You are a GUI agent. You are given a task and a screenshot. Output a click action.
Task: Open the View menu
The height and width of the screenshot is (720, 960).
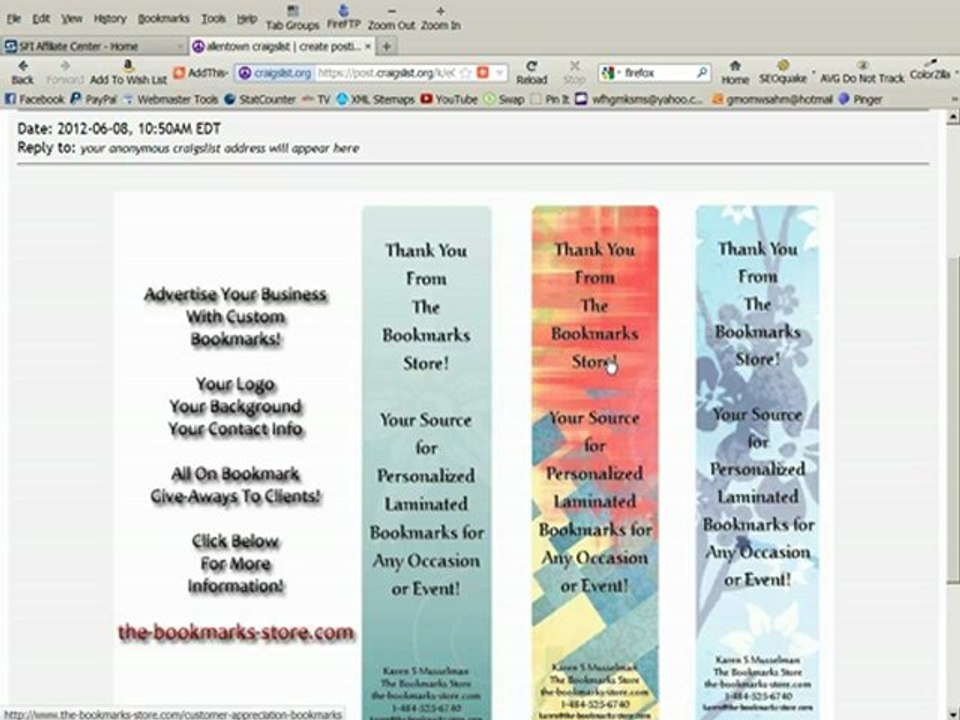pyautogui.click(x=72, y=19)
